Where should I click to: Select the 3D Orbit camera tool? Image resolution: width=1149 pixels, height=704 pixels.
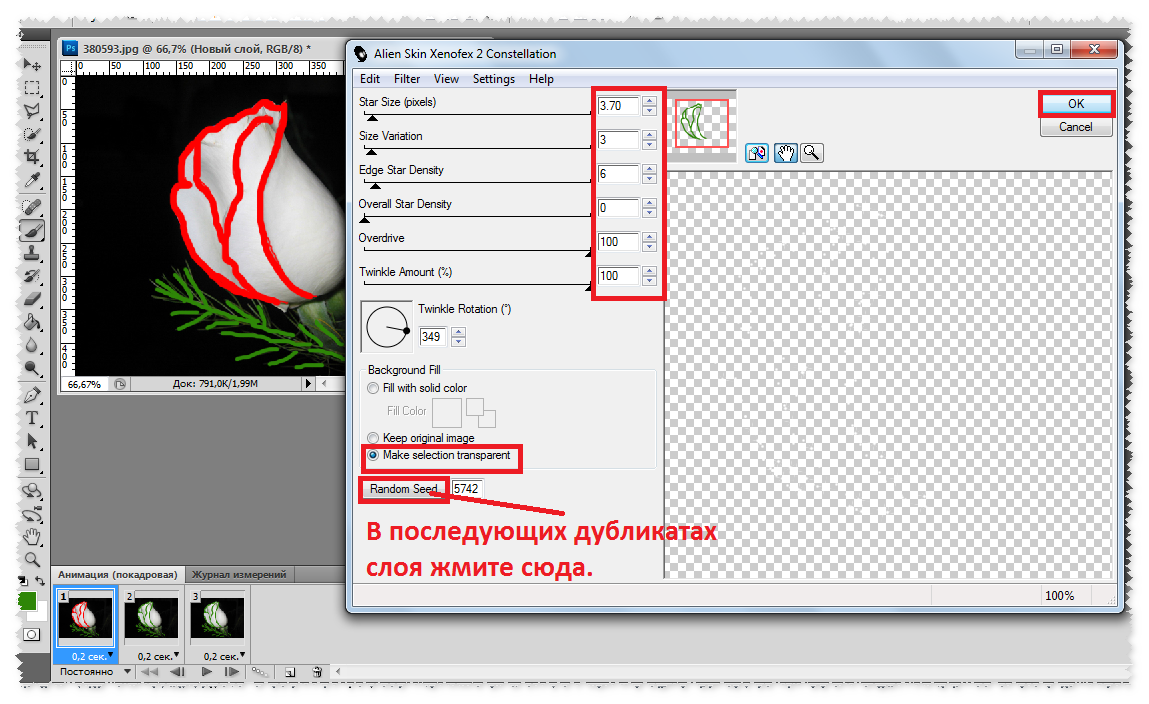point(32,514)
